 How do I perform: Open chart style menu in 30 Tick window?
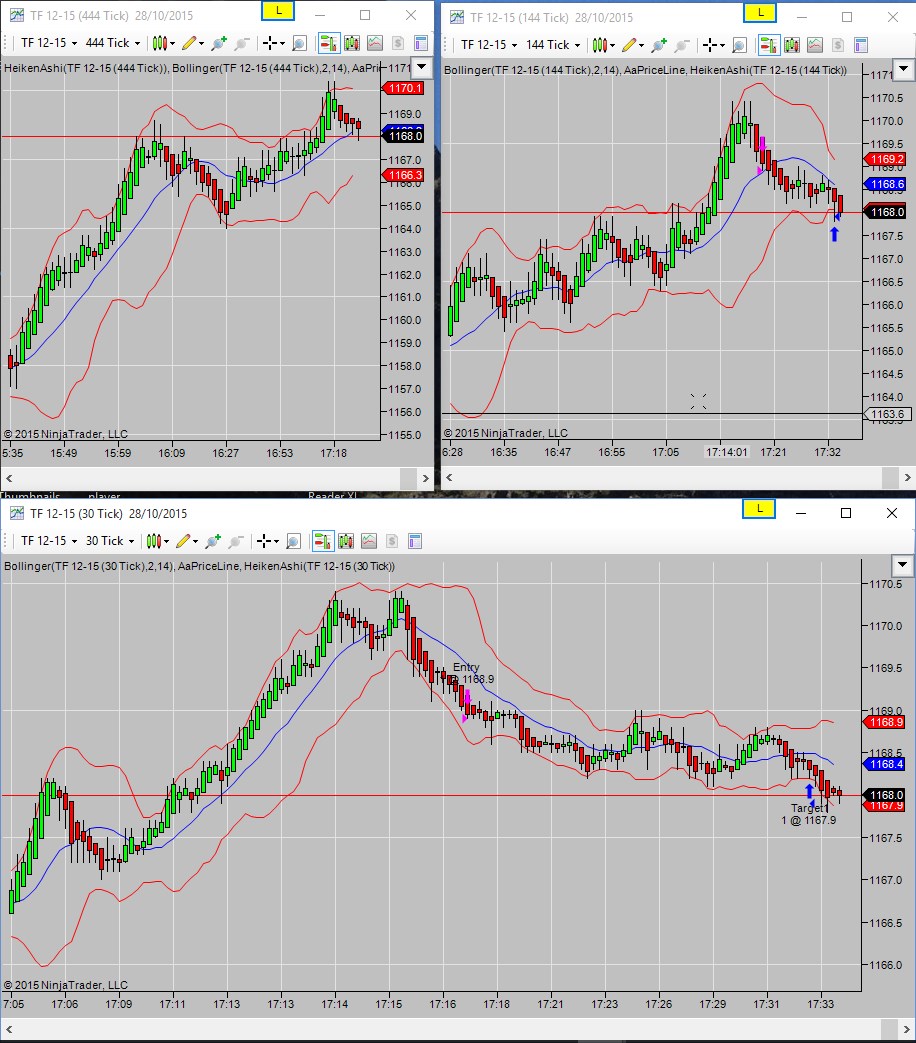pyautogui.click(x=157, y=541)
